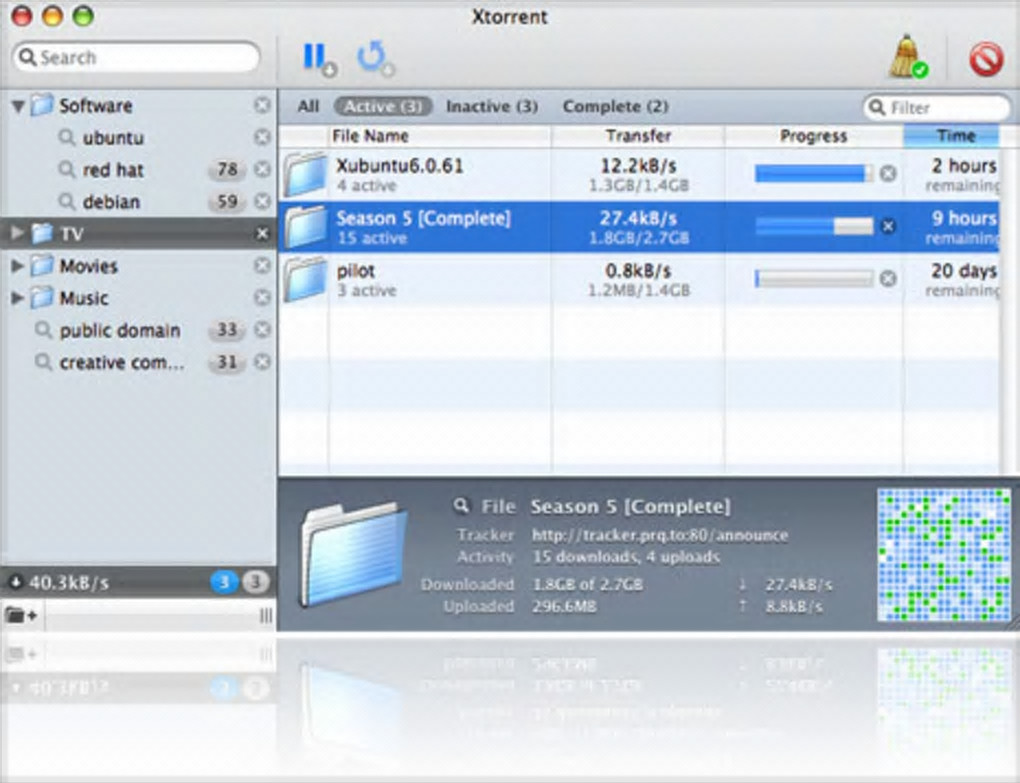Screen dimensions: 1020x783
Task: Click the magnifier icon beside File label
Action: tap(461, 505)
